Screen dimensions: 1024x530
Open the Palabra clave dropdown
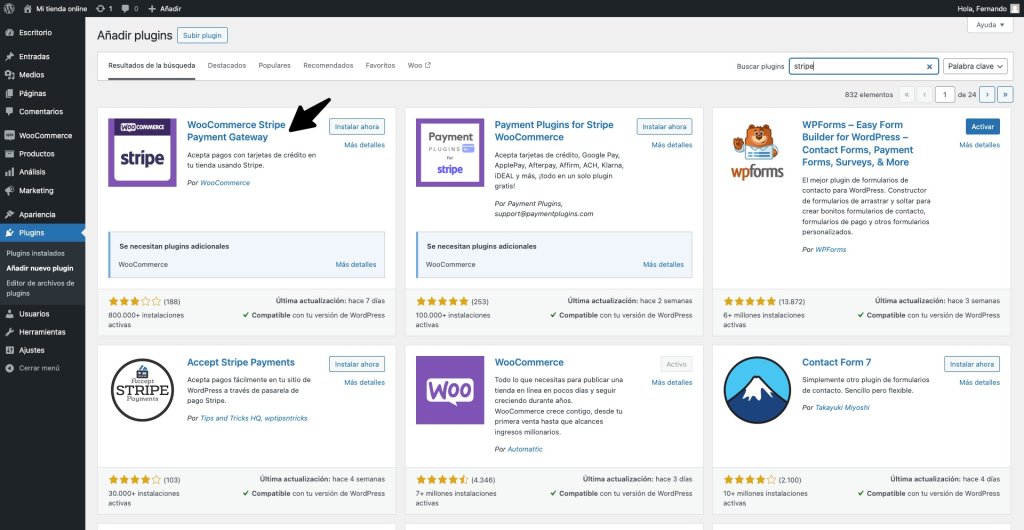tap(975, 66)
